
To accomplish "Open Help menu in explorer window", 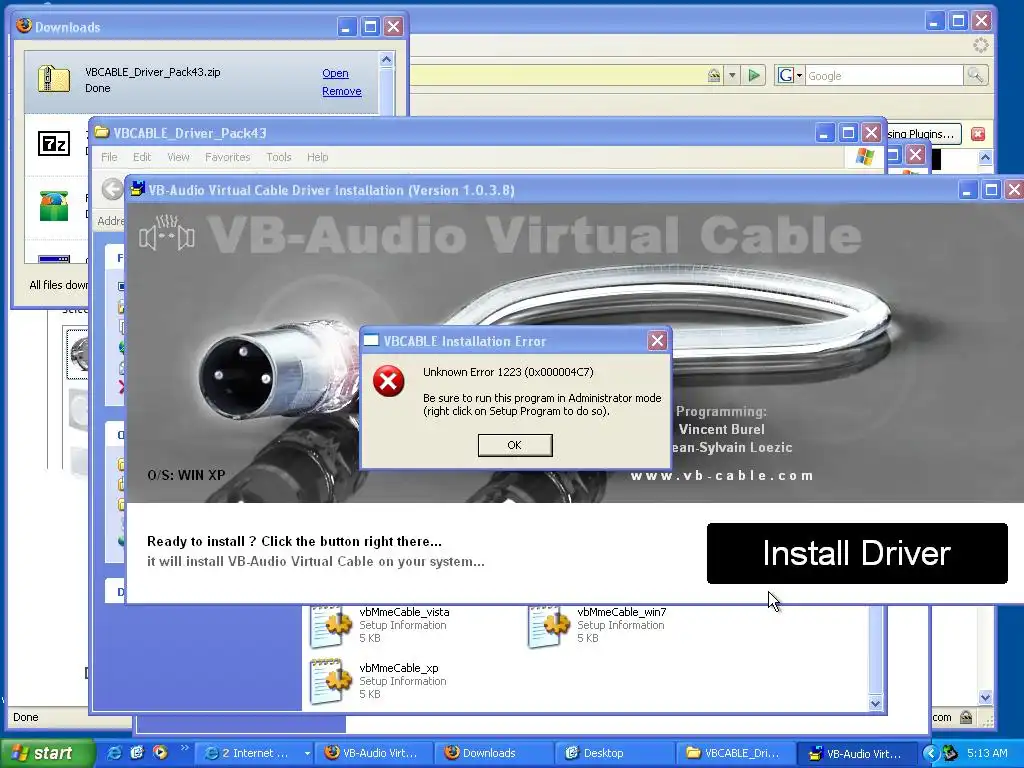I will (317, 157).
